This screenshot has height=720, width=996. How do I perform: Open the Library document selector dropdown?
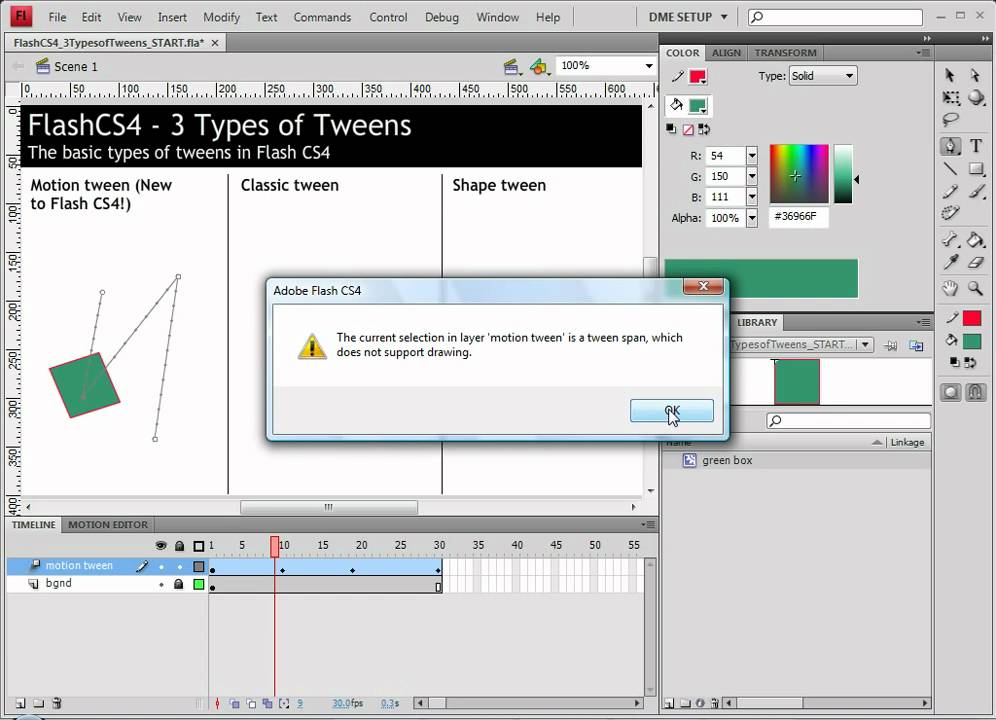865,344
